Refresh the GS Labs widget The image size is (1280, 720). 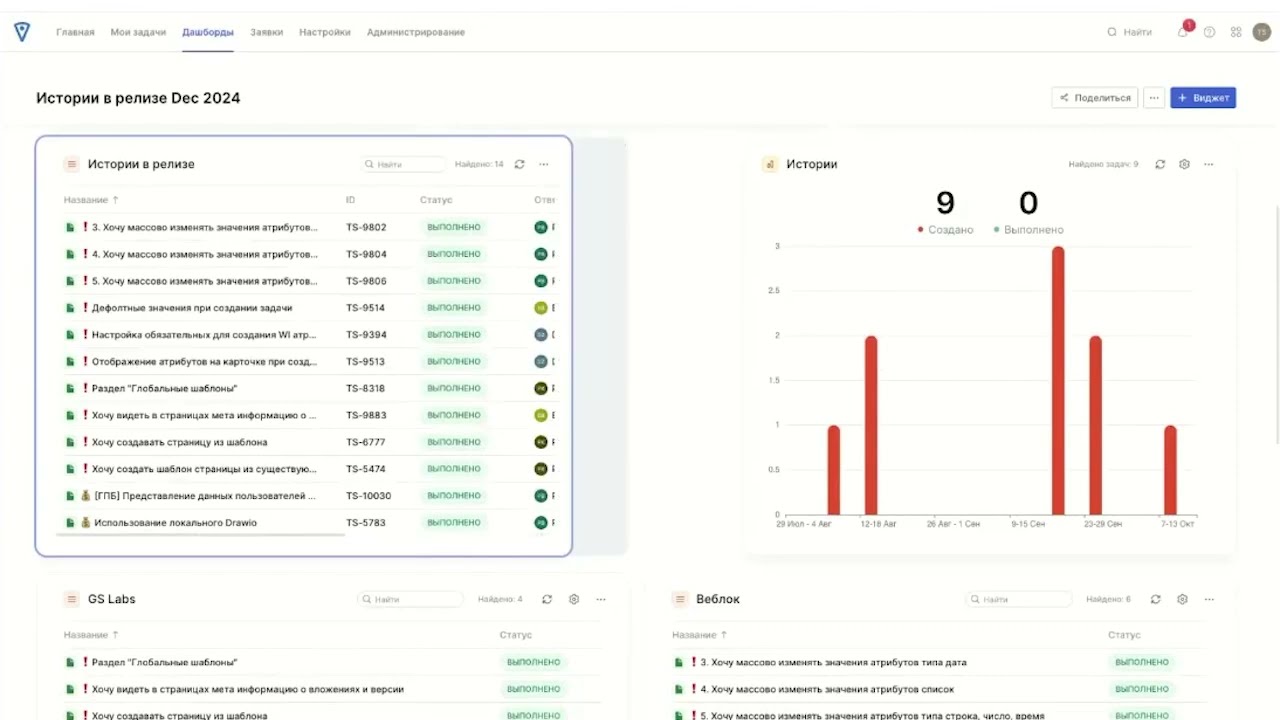tap(547, 599)
